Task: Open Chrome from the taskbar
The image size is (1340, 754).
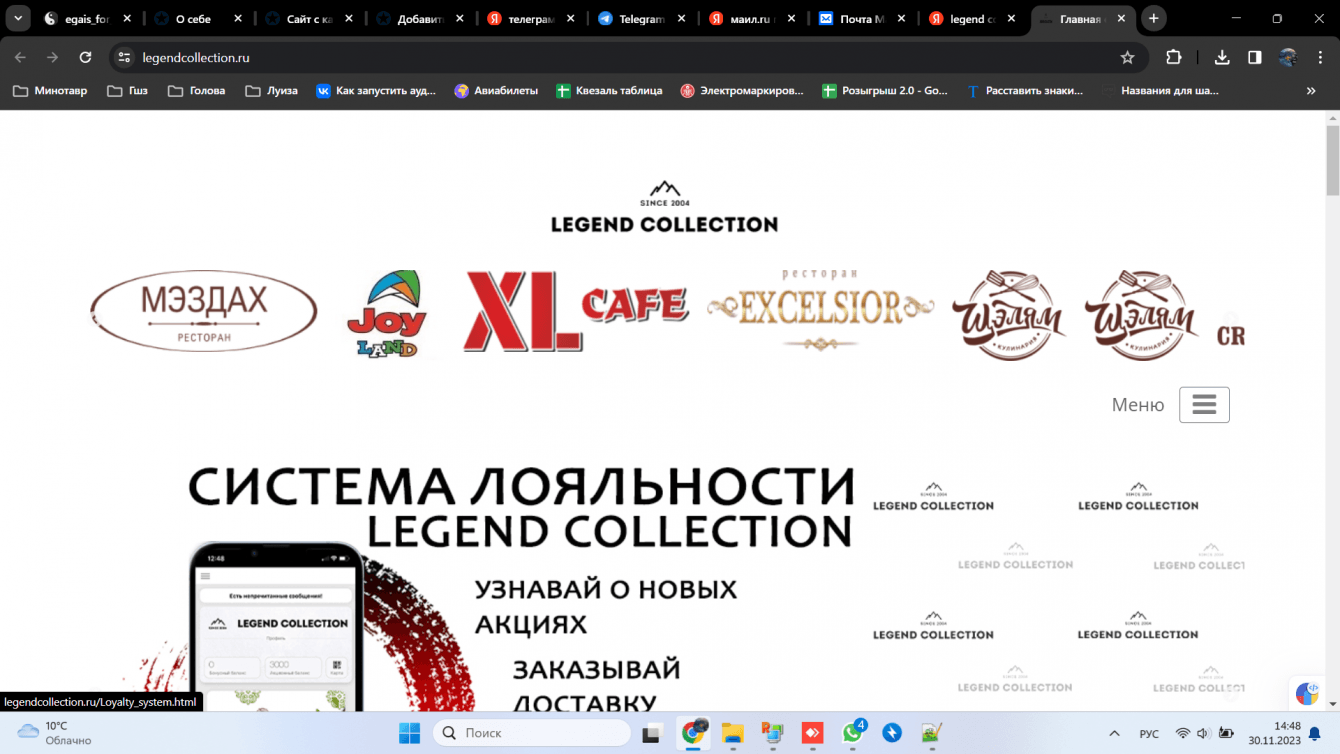Action: 692,733
